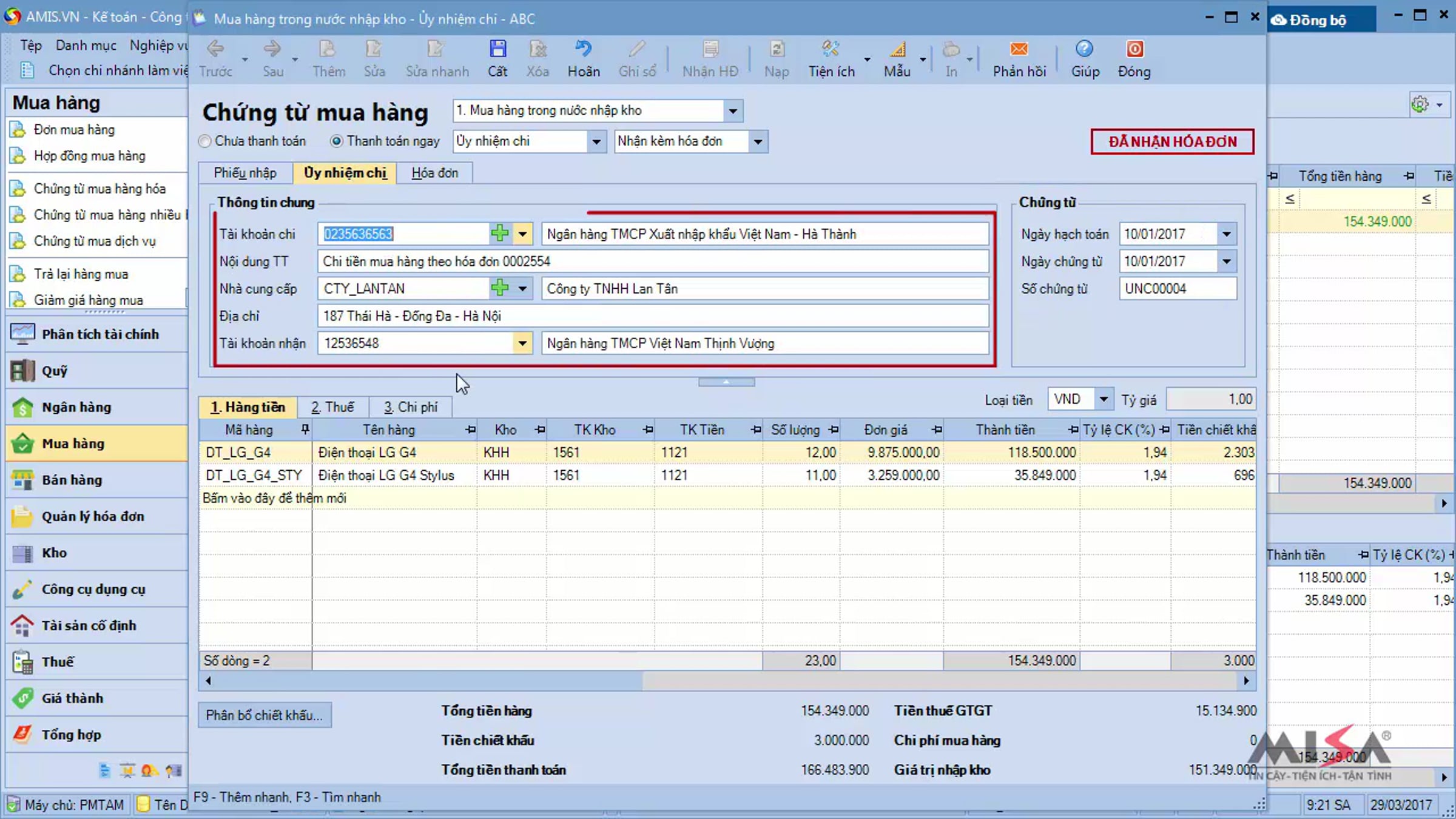The image size is (1456, 819).
Task: Click the Thêm (add) toolbar icon
Action: pyautogui.click(x=328, y=49)
